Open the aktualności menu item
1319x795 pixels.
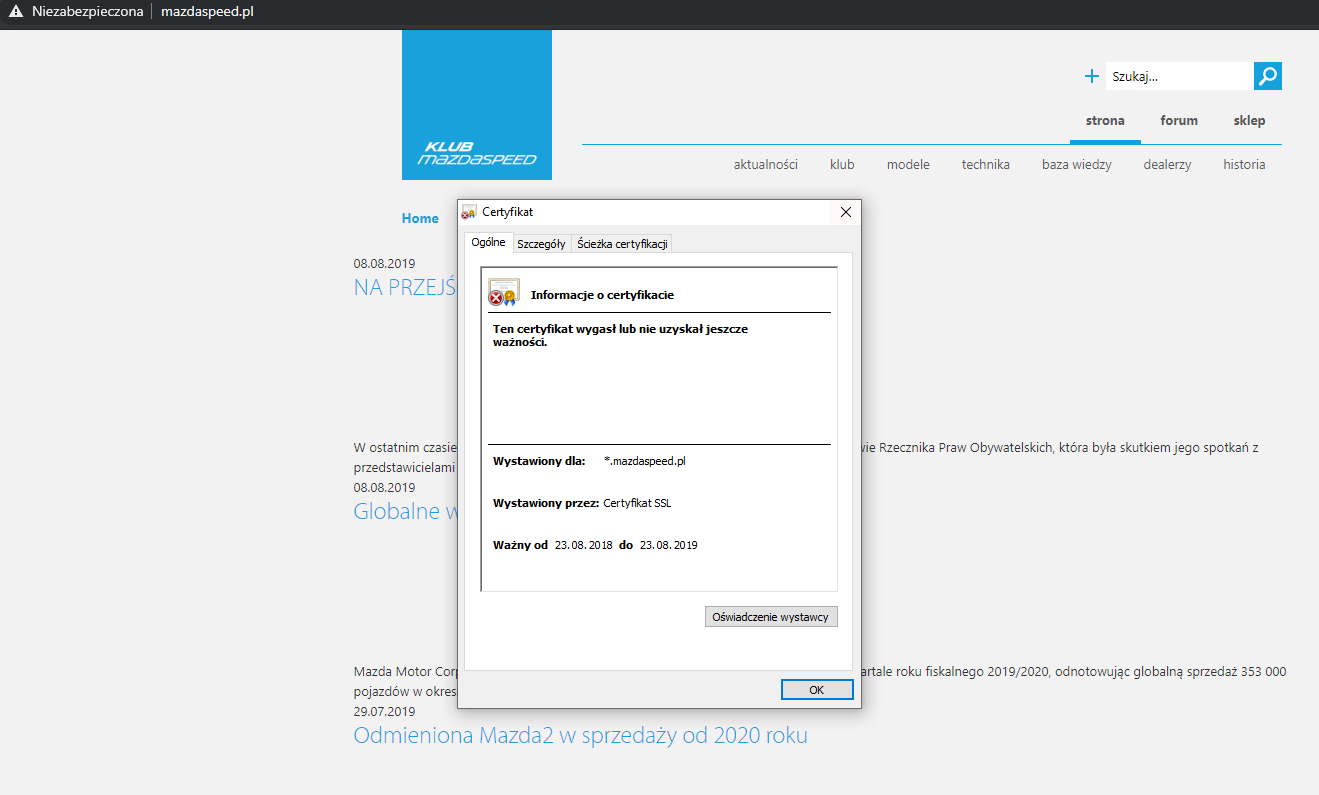pyautogui.click(x=765, y=164)
